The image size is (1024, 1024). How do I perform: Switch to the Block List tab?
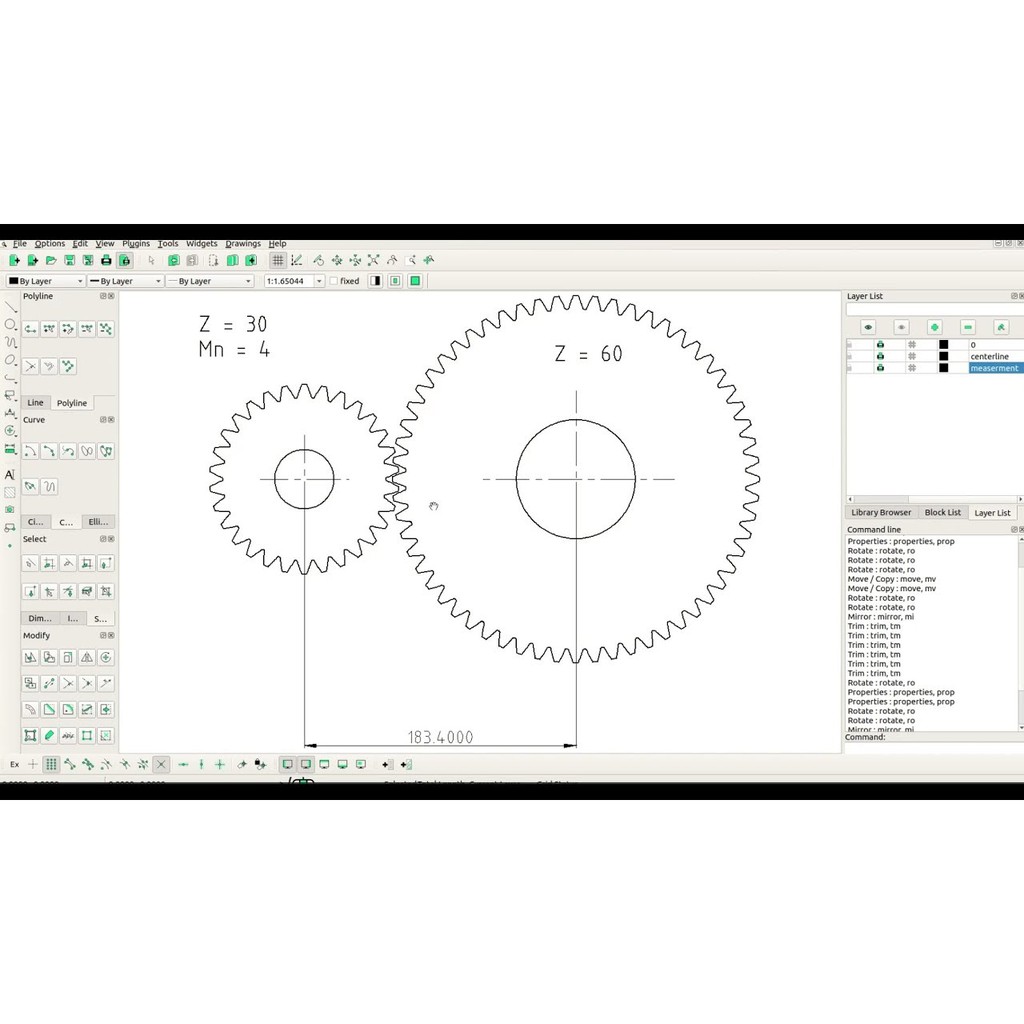coord(942,513)
